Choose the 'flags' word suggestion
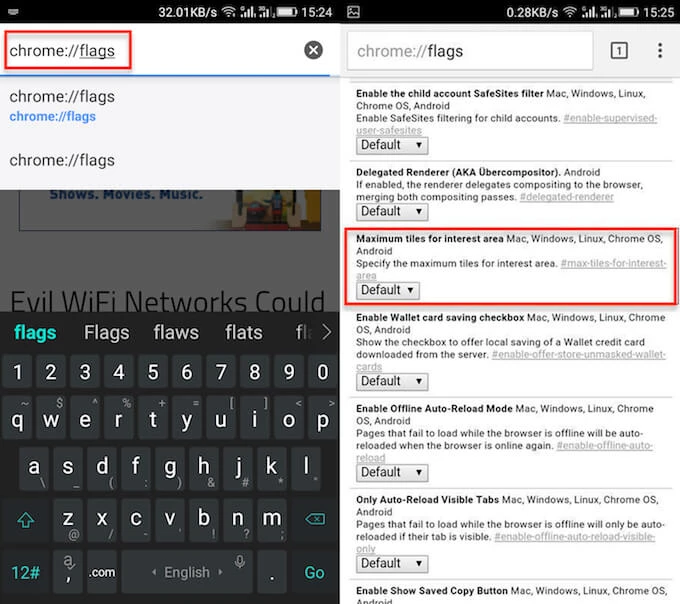Screen dimensions: 680x604 click(35, 333)
